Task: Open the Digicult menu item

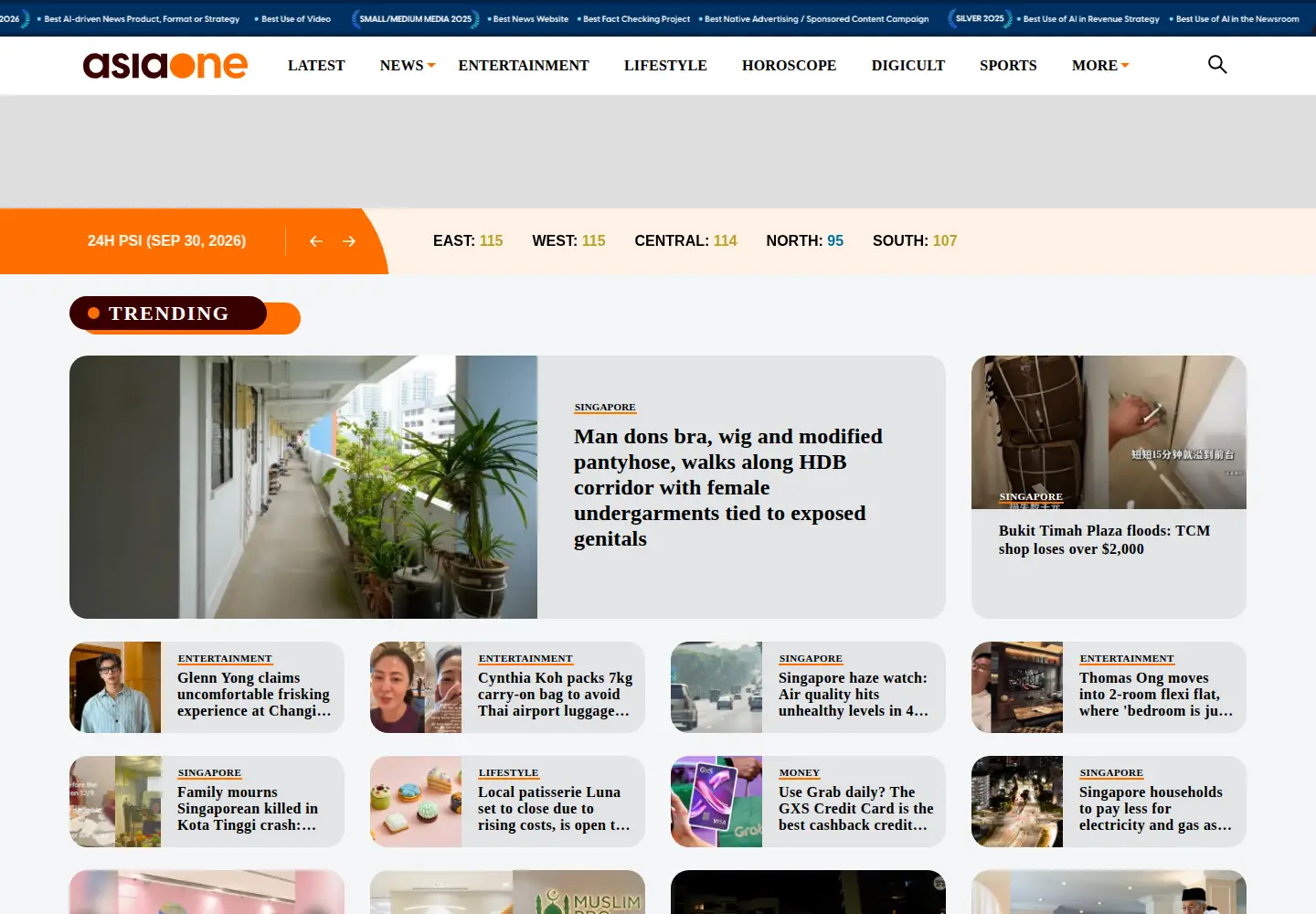Action: pos(908,66)
